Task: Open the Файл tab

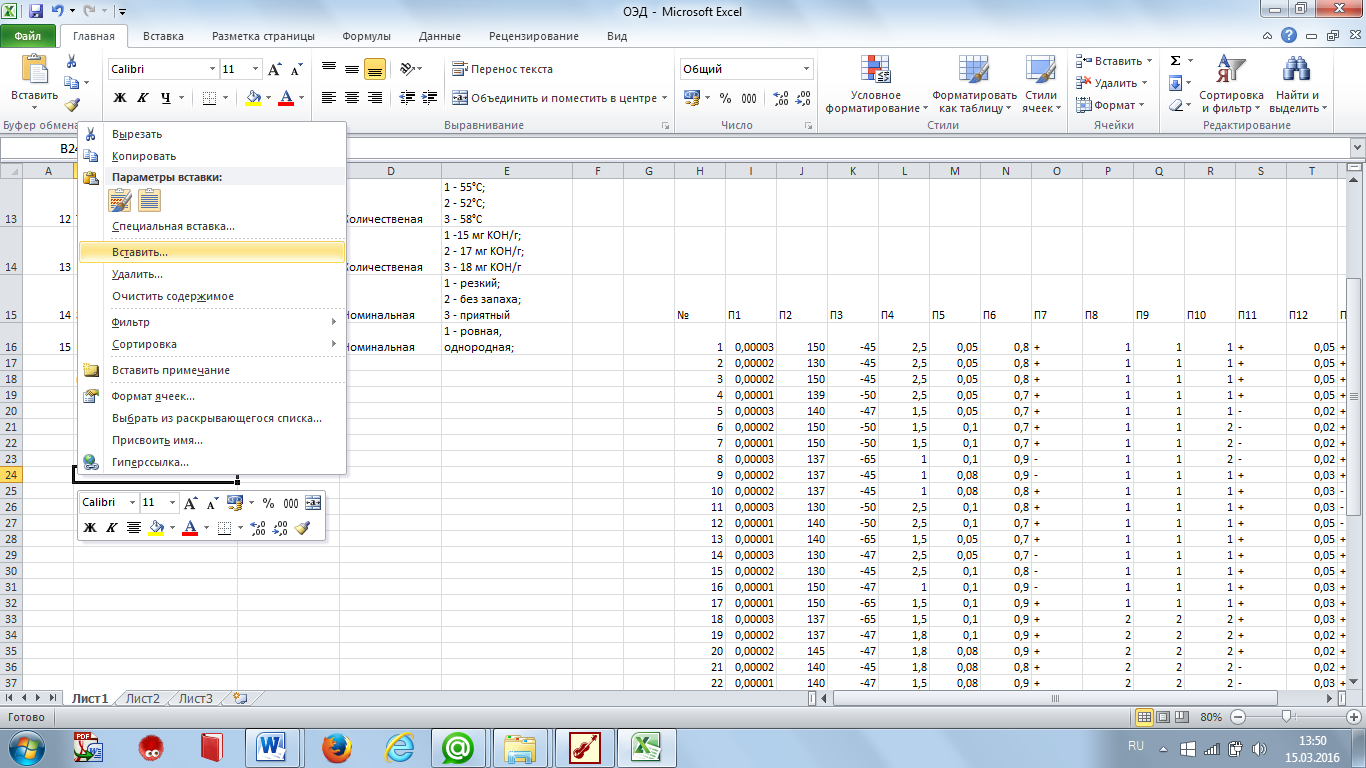Action: (x=28, y=36)
